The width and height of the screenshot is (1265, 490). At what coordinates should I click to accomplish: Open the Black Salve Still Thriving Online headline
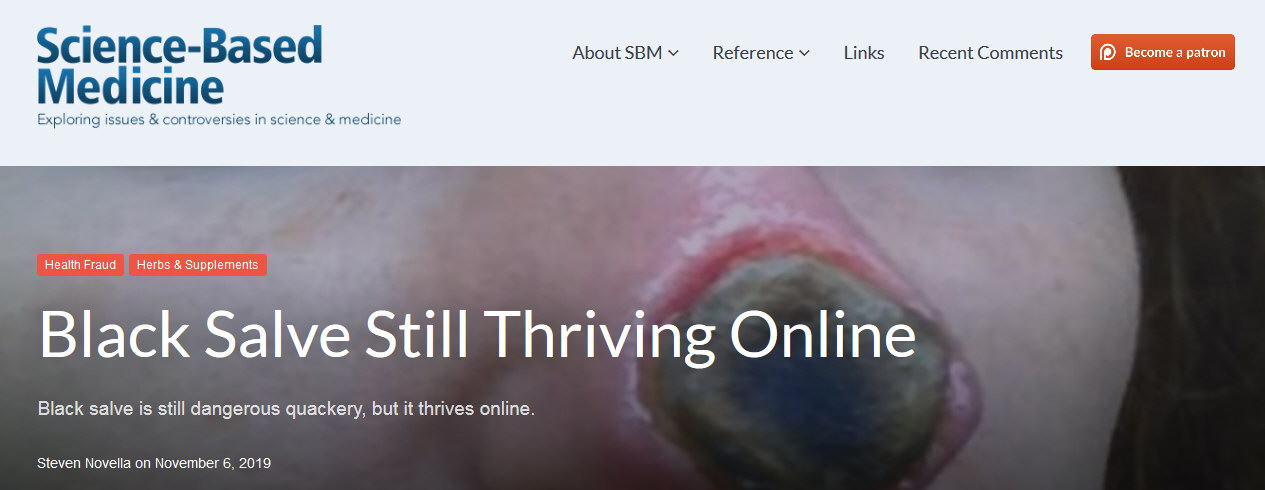tap(477, 336)
